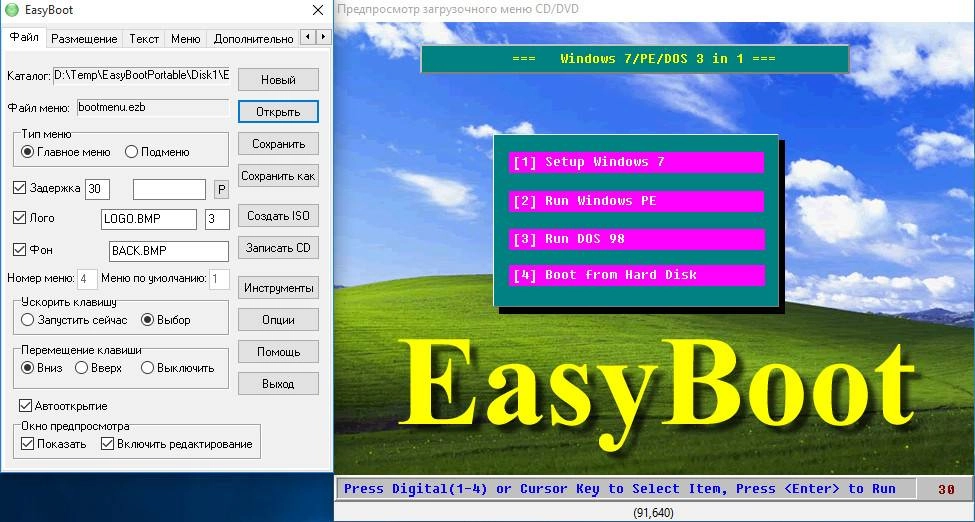The width and height of the screenshot is (975, 522).
Task: Click the red countdown timer showing 30
Action: tap(946, 490)
